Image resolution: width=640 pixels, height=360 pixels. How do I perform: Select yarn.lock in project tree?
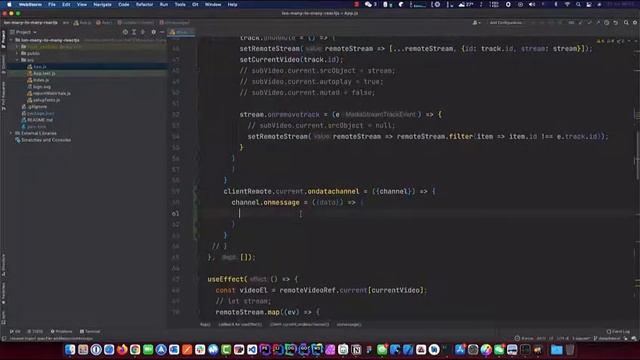click(36, 127)
